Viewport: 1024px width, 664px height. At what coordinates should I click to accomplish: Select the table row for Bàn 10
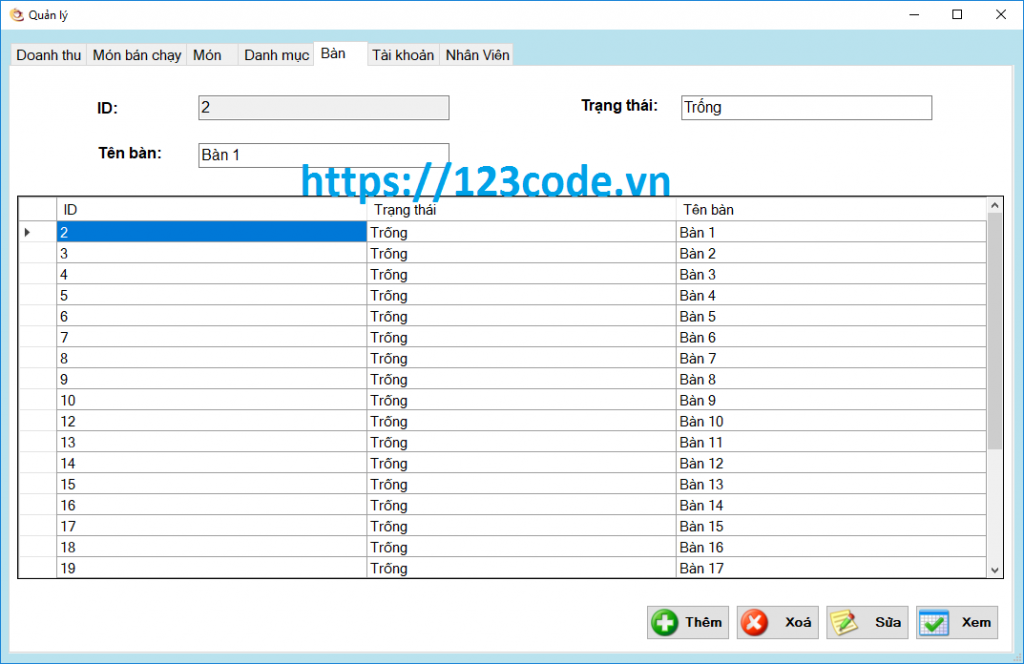pyautogui.click(x=400, y=421)
